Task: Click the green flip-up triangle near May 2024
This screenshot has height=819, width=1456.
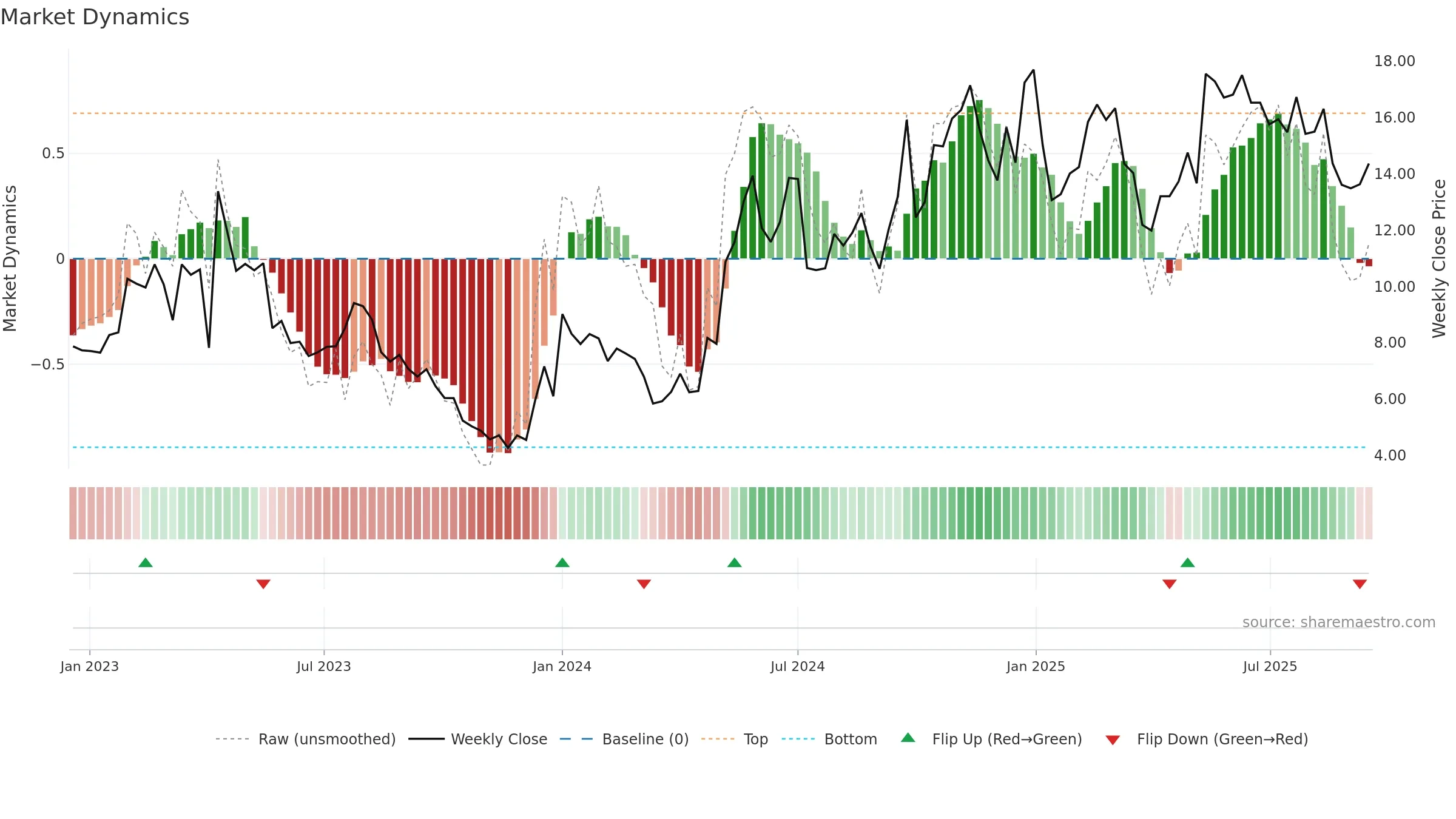Action: coord(735,562)
